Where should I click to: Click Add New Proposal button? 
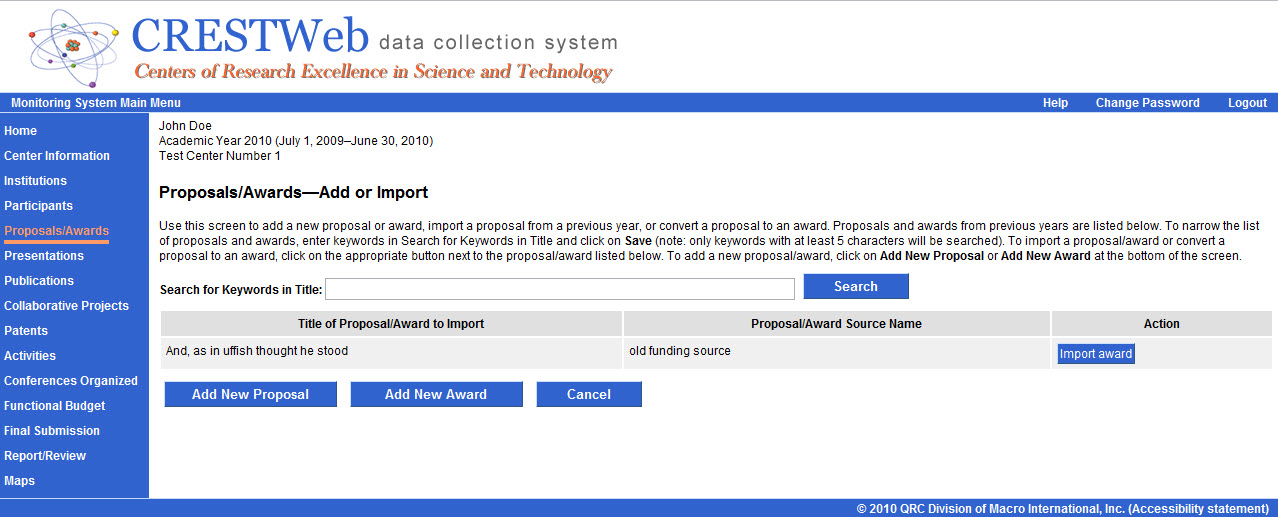(250, 394)
